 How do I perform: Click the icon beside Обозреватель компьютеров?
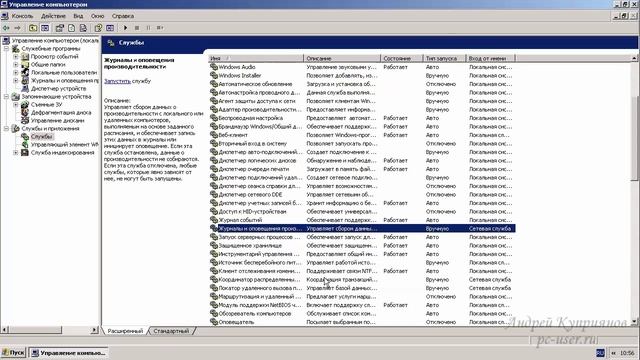pos(213,313)
